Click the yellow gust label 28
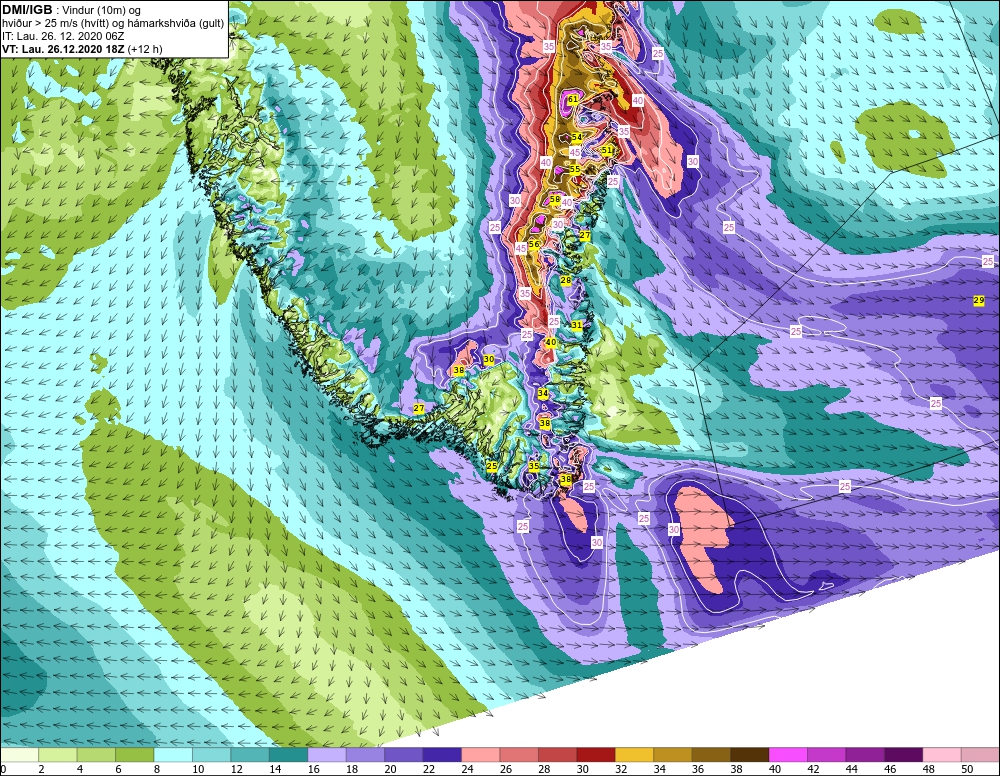 tap(566, 281)
